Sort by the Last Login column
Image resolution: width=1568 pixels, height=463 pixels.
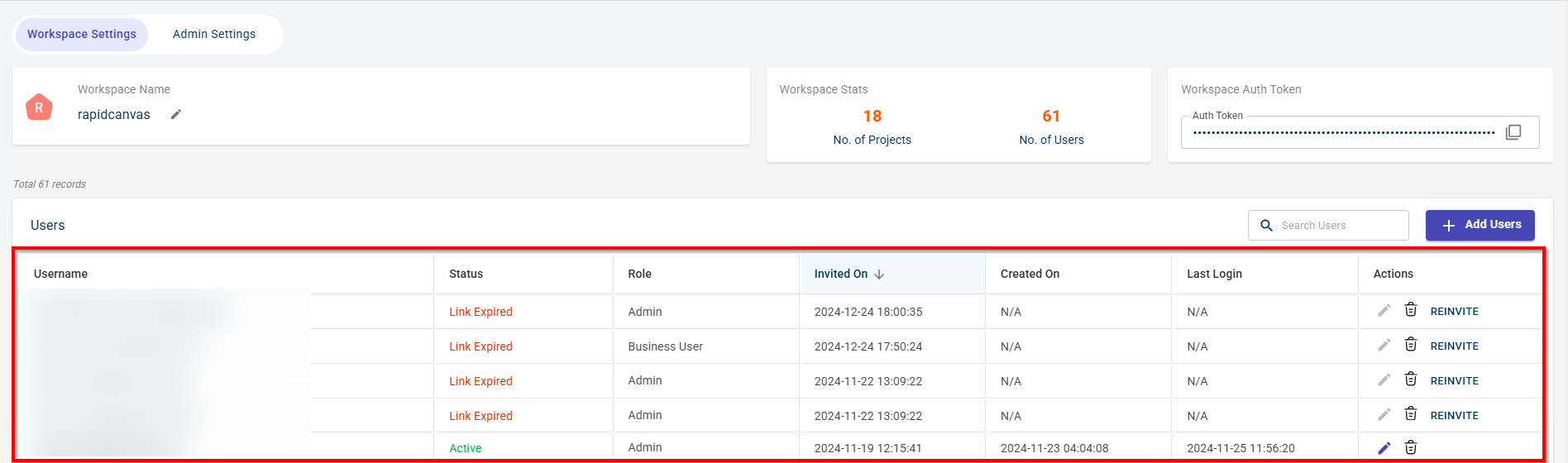pyautogui.click(x=1214, y=274)
